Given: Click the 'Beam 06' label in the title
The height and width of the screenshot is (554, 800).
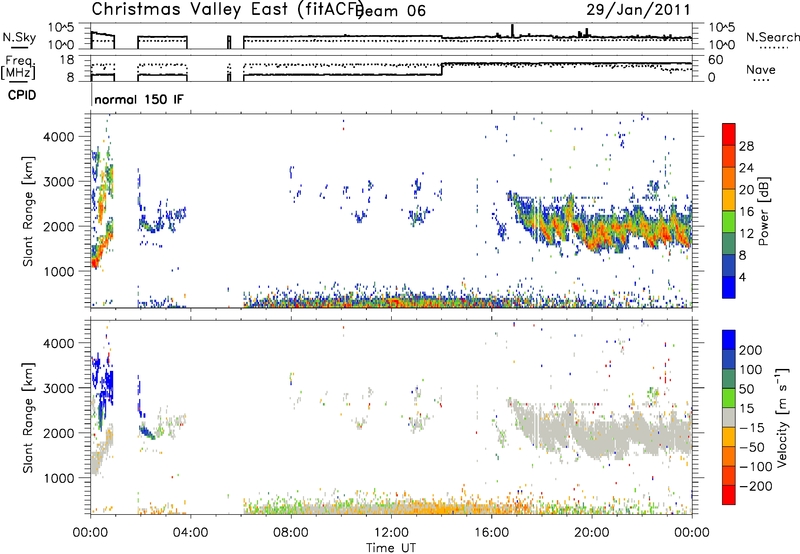Looking at the screenshot, I should 392,11.
